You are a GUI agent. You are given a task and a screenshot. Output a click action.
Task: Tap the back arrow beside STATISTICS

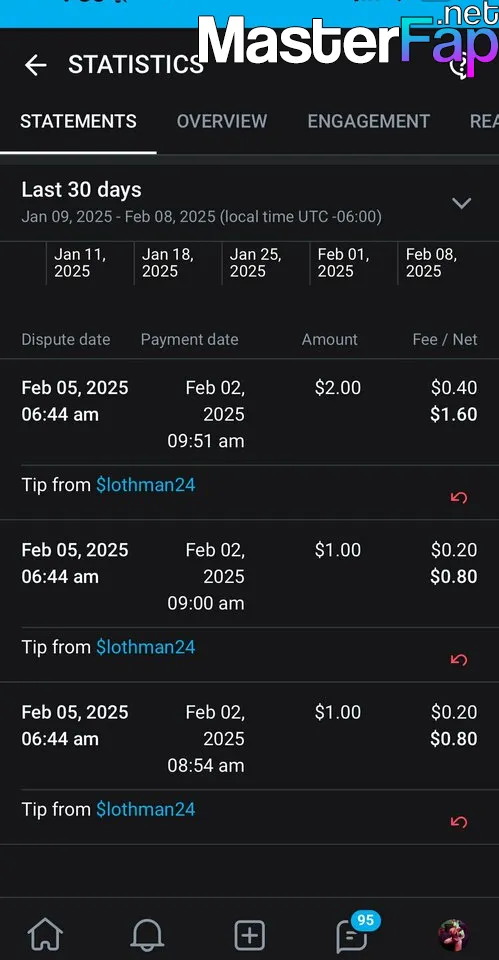(x=36, y=65)
